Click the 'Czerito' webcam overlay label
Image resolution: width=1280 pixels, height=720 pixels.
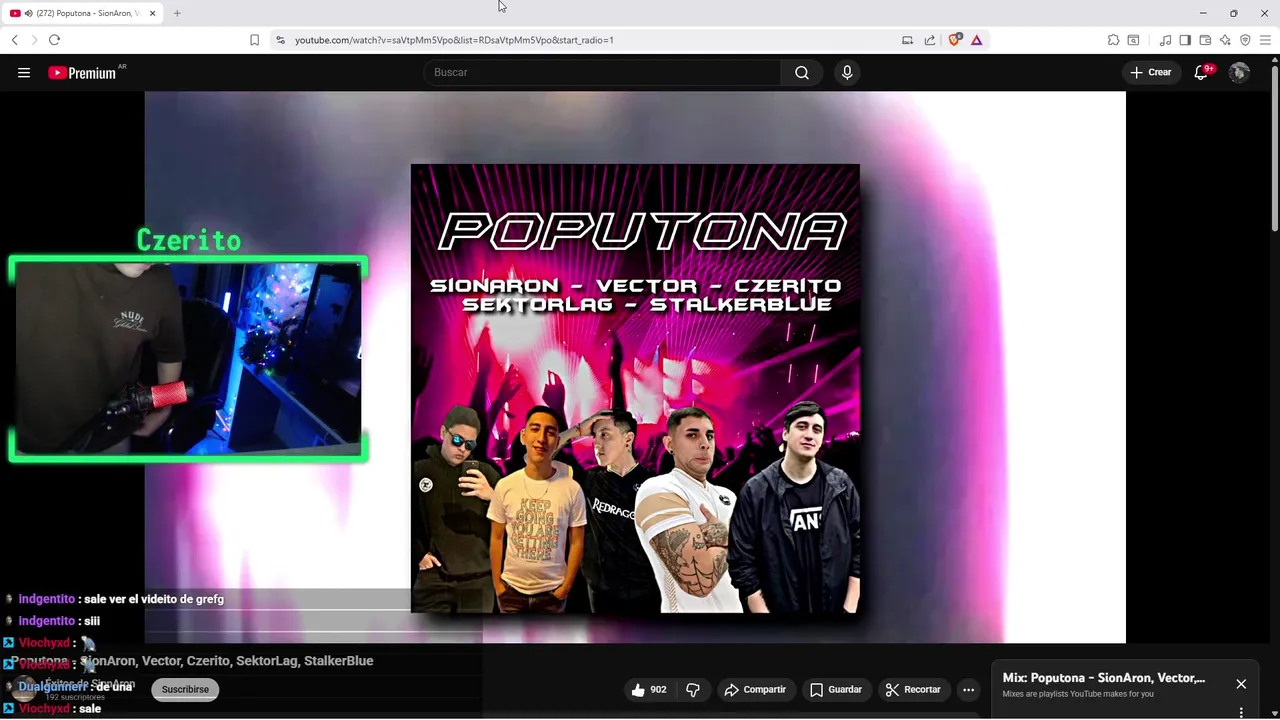coord(189,240)
